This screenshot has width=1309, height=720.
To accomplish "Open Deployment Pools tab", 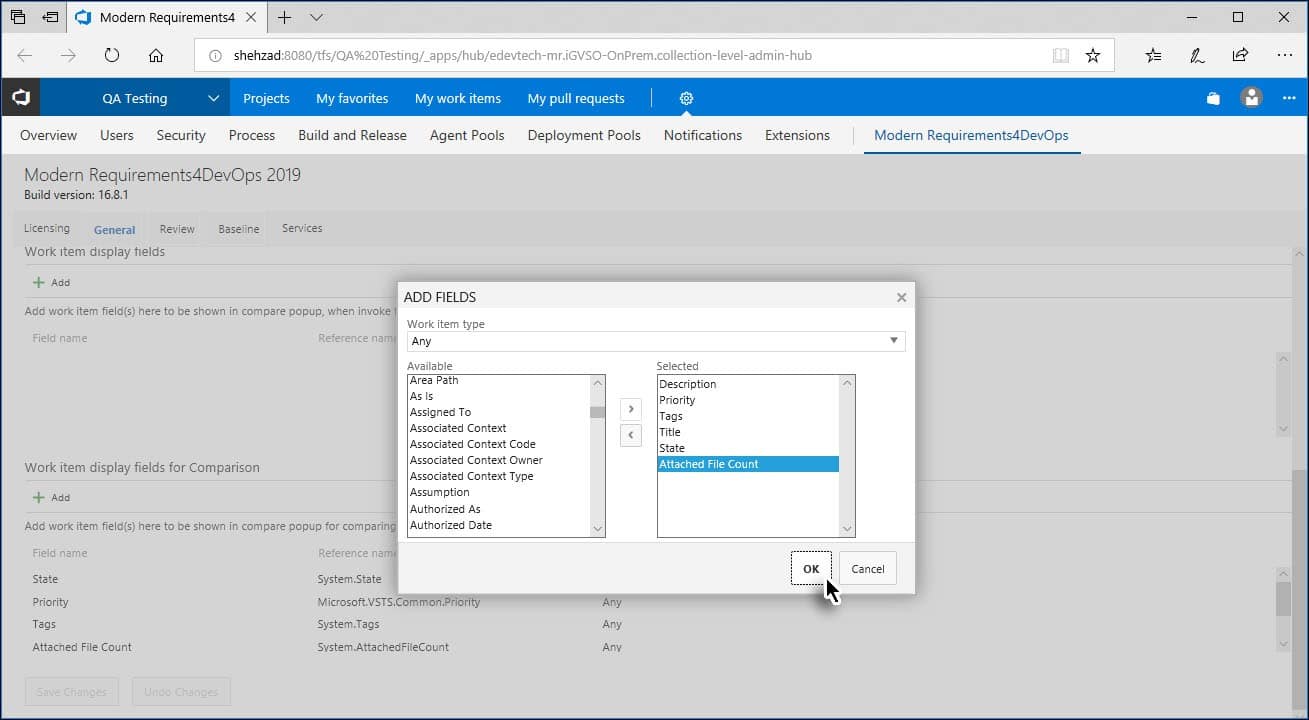I will (584, 135).
